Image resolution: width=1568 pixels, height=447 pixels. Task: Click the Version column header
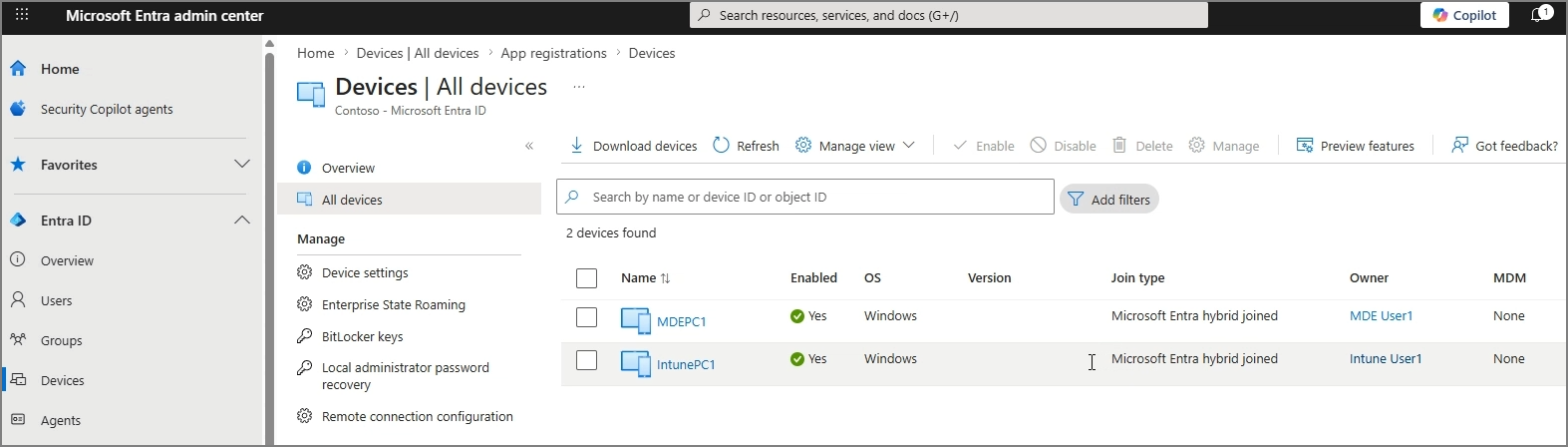pos(989,278)
